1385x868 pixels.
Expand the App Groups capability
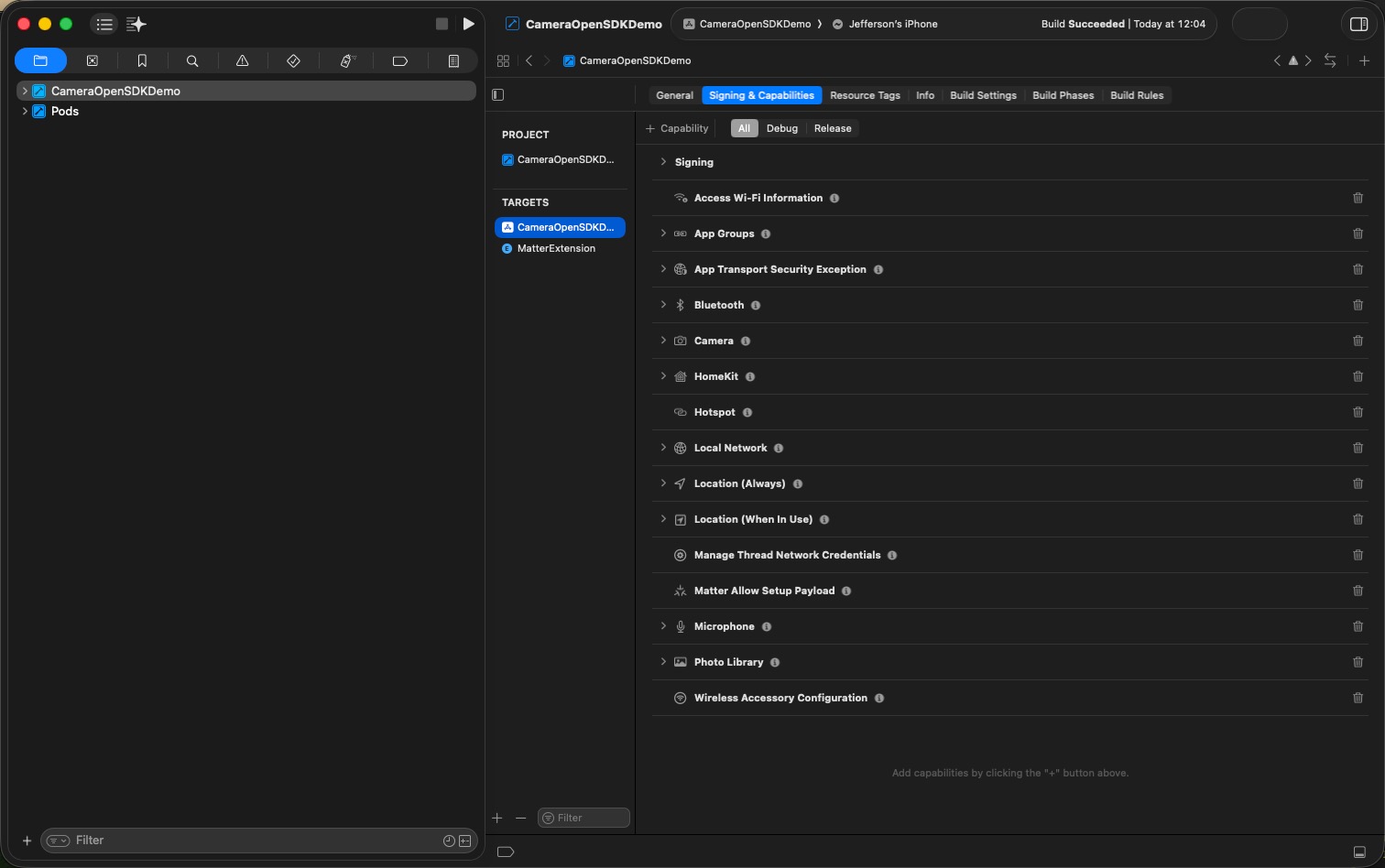coord(663,233)
